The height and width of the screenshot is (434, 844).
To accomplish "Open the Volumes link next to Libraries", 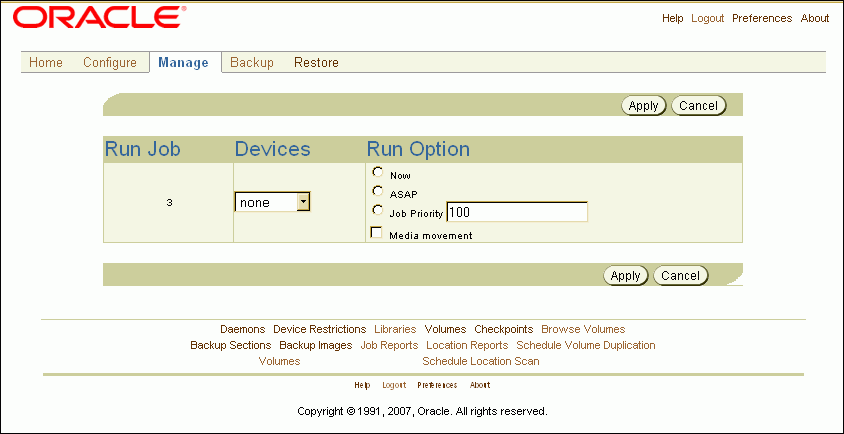I will click(x=445, y=329).
